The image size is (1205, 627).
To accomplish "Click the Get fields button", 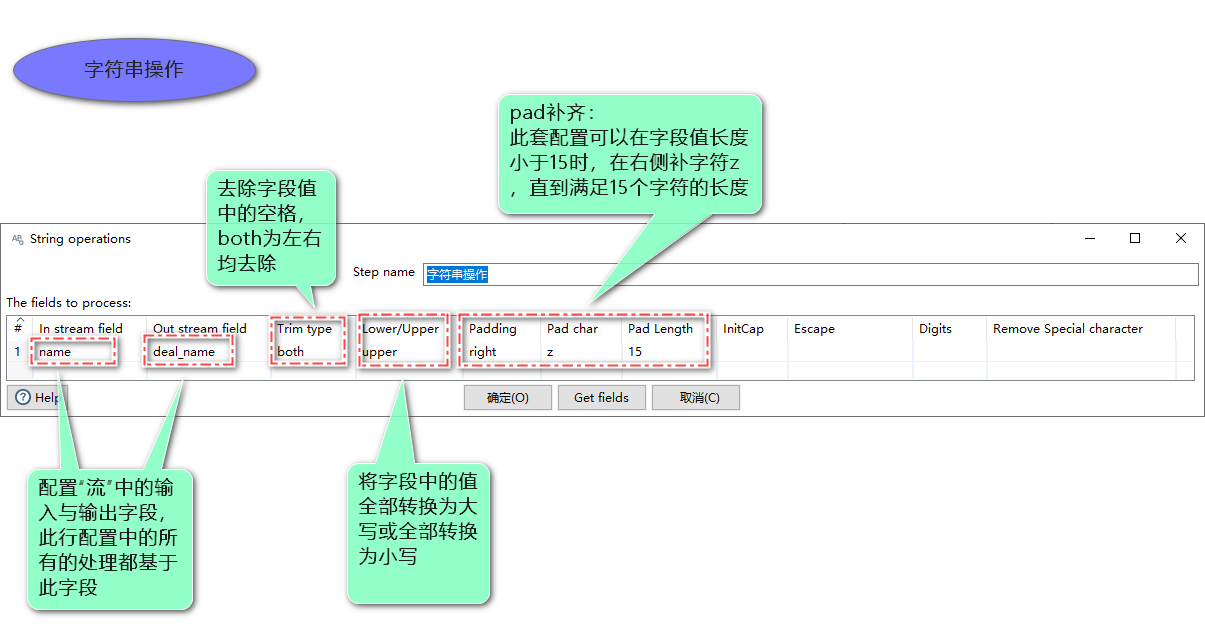I will 602,398.
